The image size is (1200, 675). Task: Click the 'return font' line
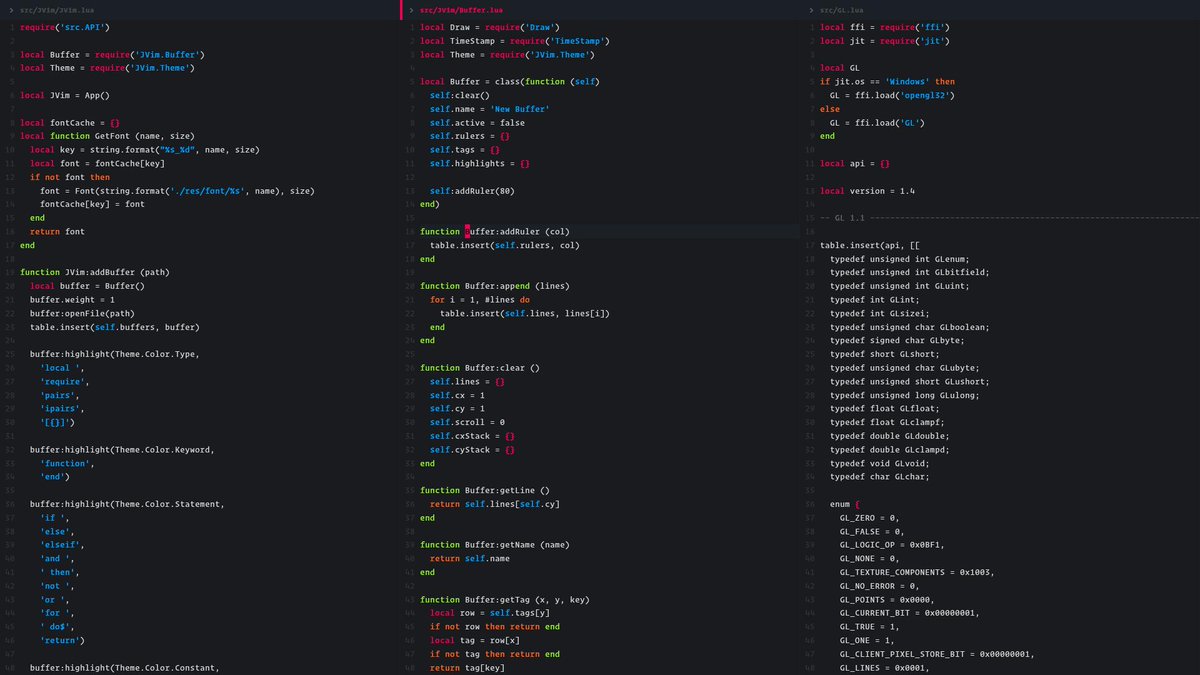[x=57, y=231]
